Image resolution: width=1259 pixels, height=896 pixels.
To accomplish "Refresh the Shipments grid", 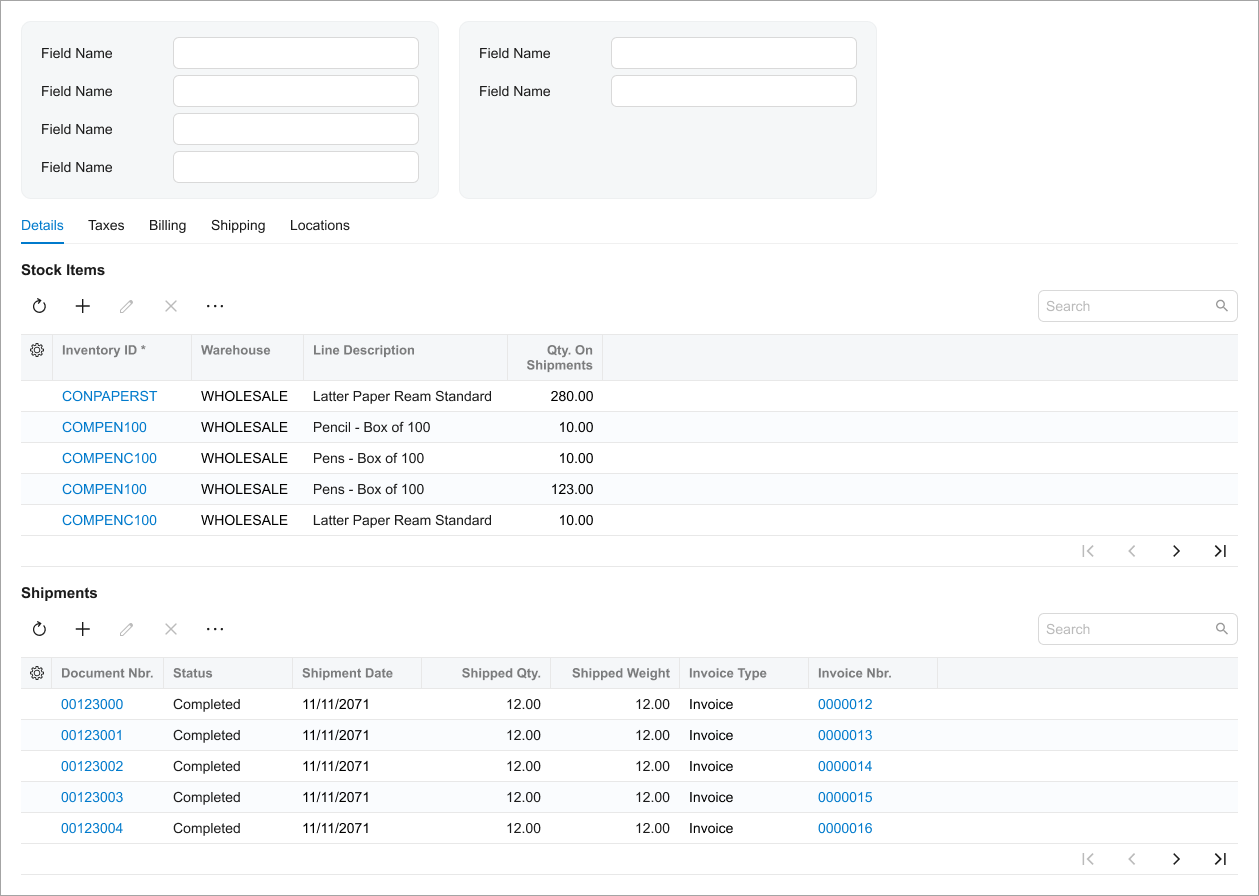I will tap(40, 629).
